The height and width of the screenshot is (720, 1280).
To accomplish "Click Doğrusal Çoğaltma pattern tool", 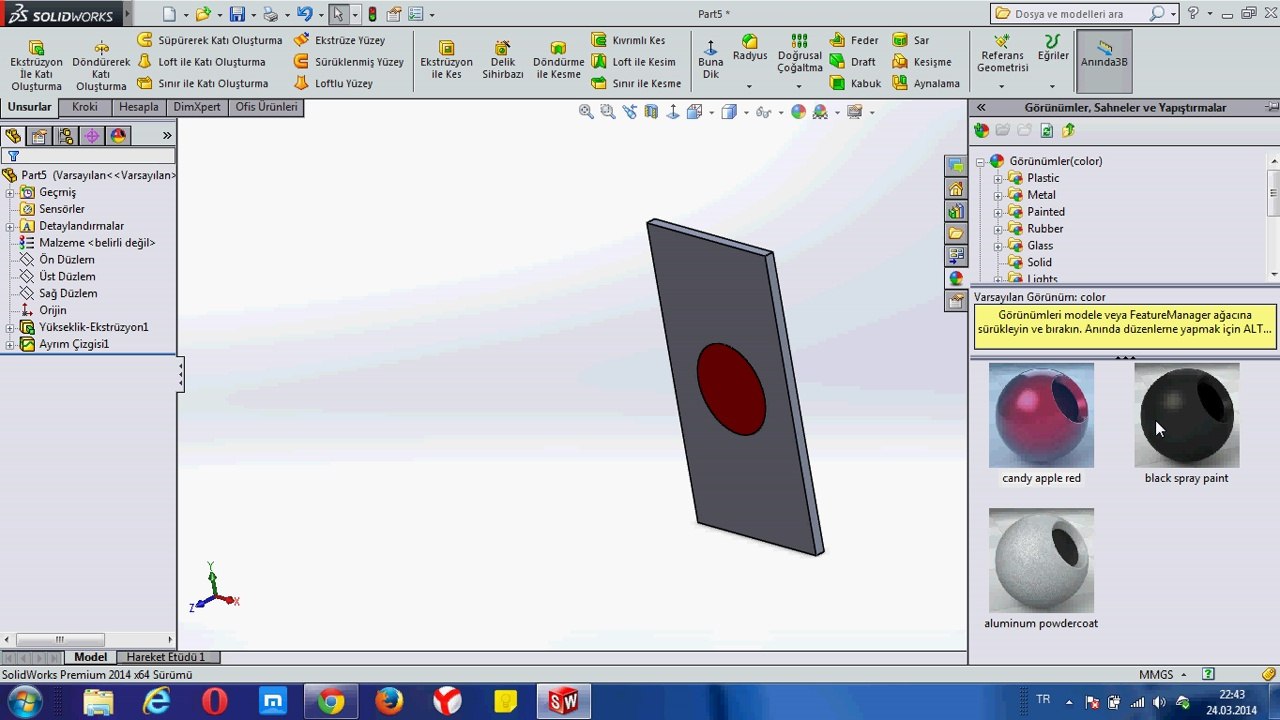I will 799,53.
